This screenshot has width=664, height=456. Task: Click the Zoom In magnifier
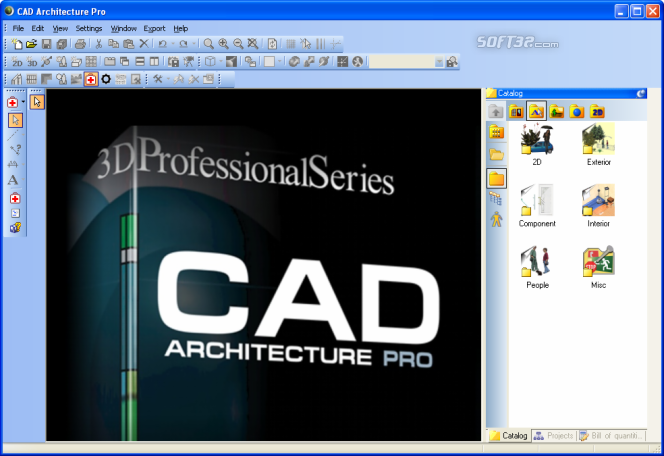[x=224, y=44]
